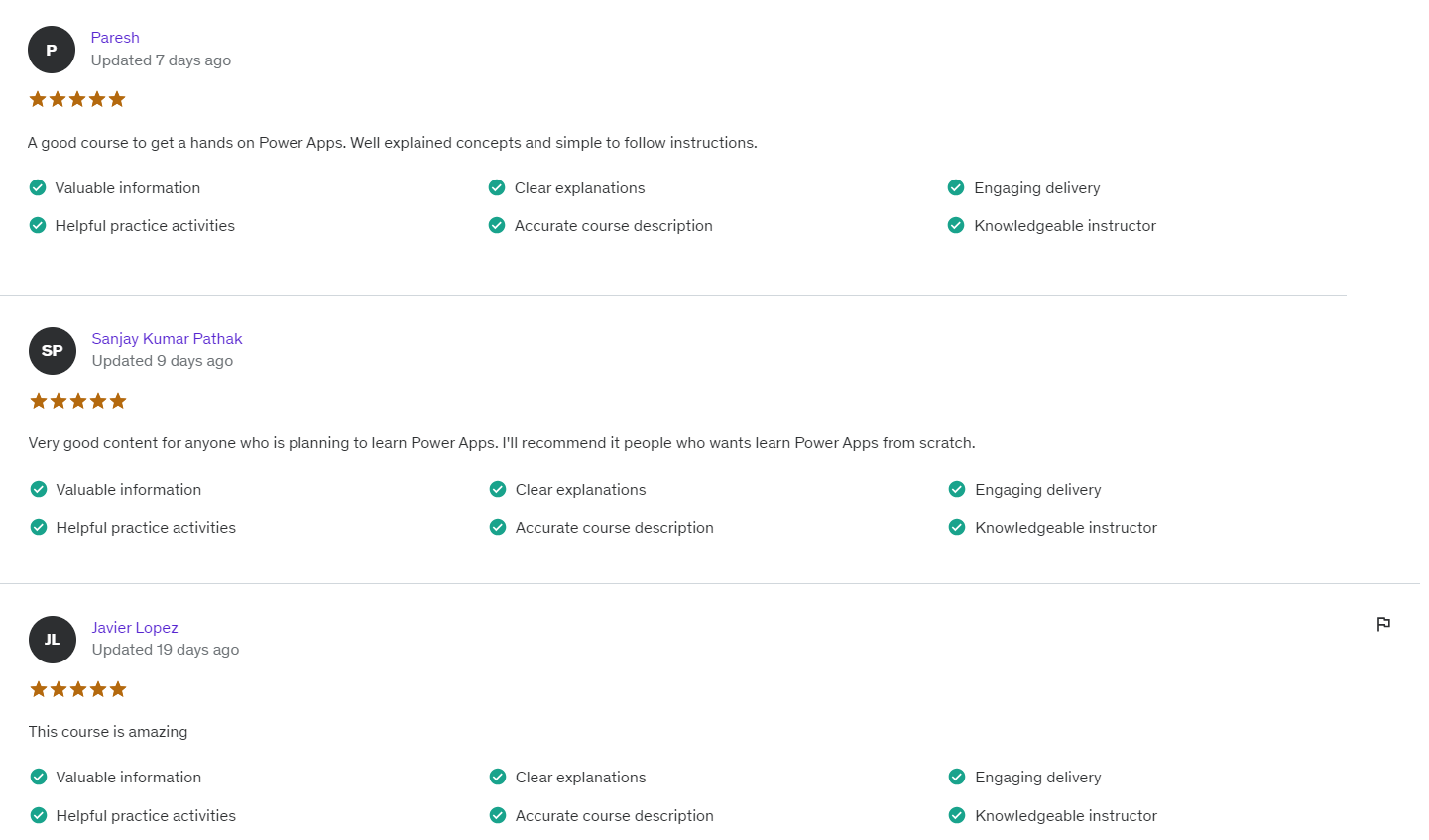This screenshot has width=1429, height=840.
Task: Click the 'Updated 7 days ago' timestamp
Action: (161, 60)
